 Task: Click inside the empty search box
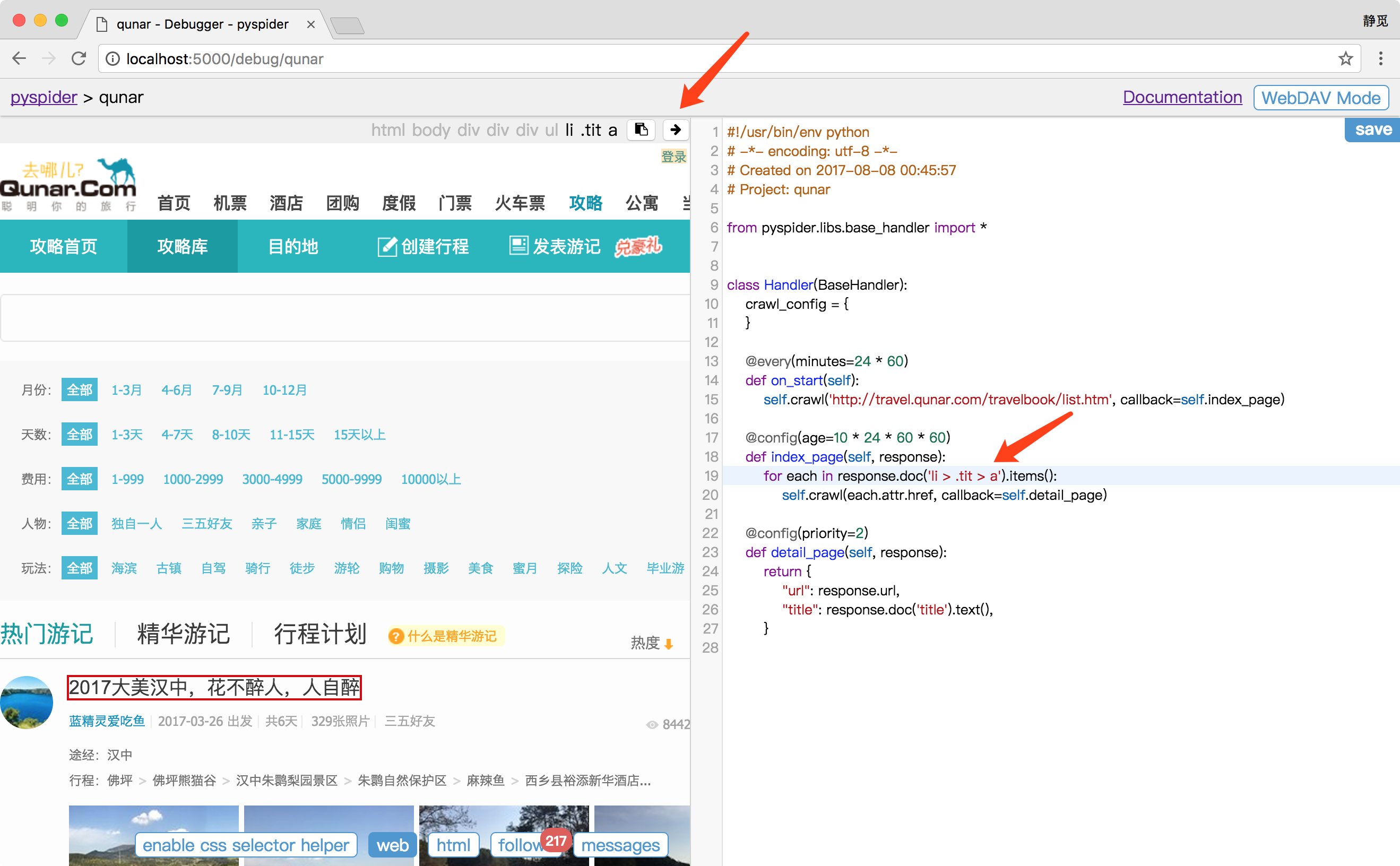point(345,318)
